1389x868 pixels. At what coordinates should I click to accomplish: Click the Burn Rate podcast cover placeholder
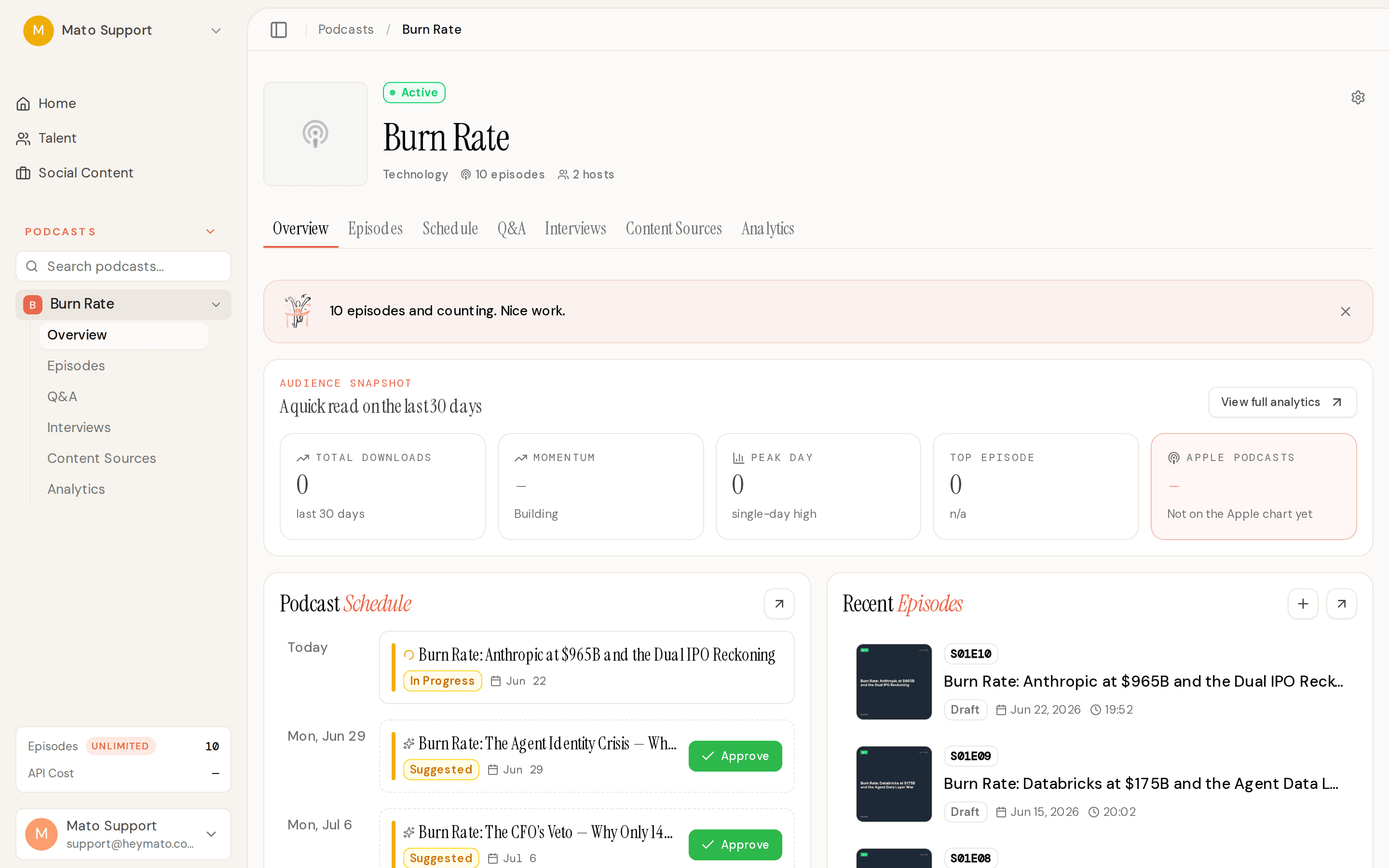click(x=315, y=134)
